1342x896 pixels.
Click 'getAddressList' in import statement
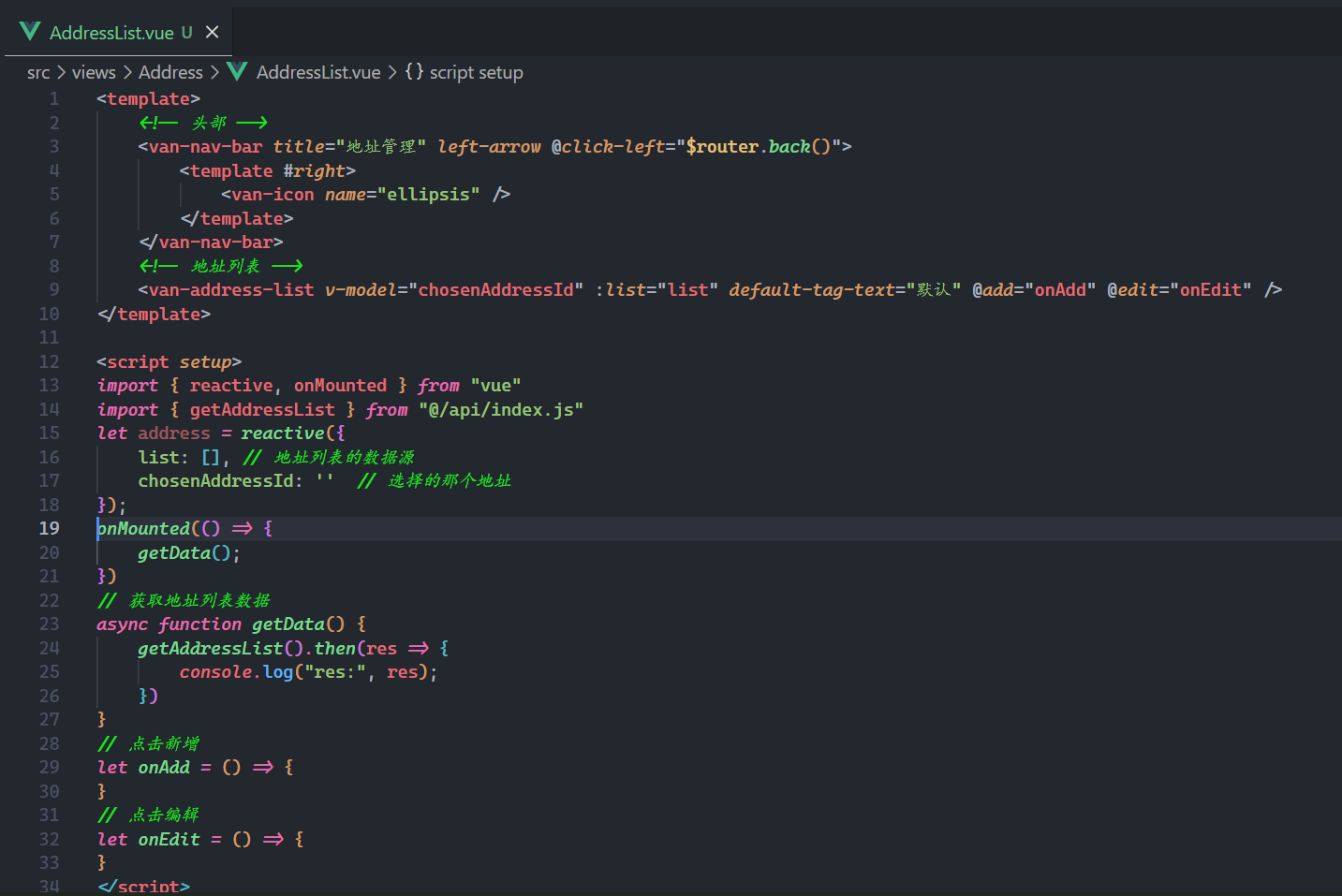pyautogui.click(x=262, y=410)
